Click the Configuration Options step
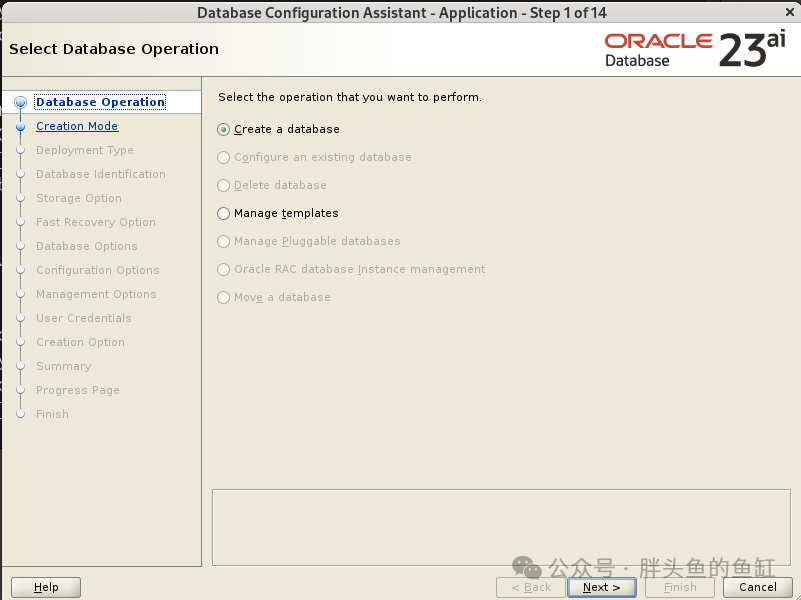Viewport: 801px width, 600px height. coord(98,270)
